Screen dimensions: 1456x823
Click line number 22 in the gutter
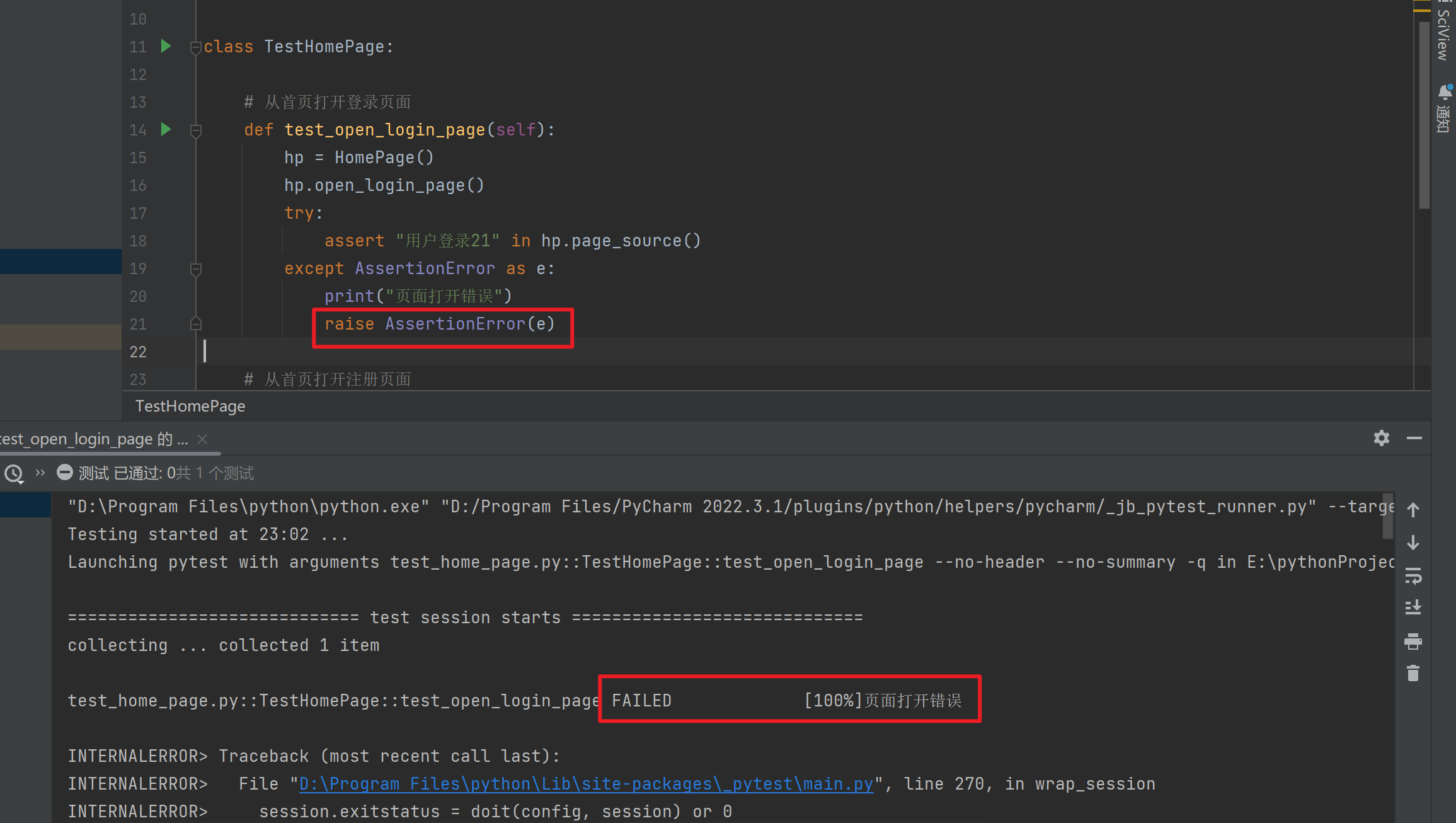click(x=138, y=352)
